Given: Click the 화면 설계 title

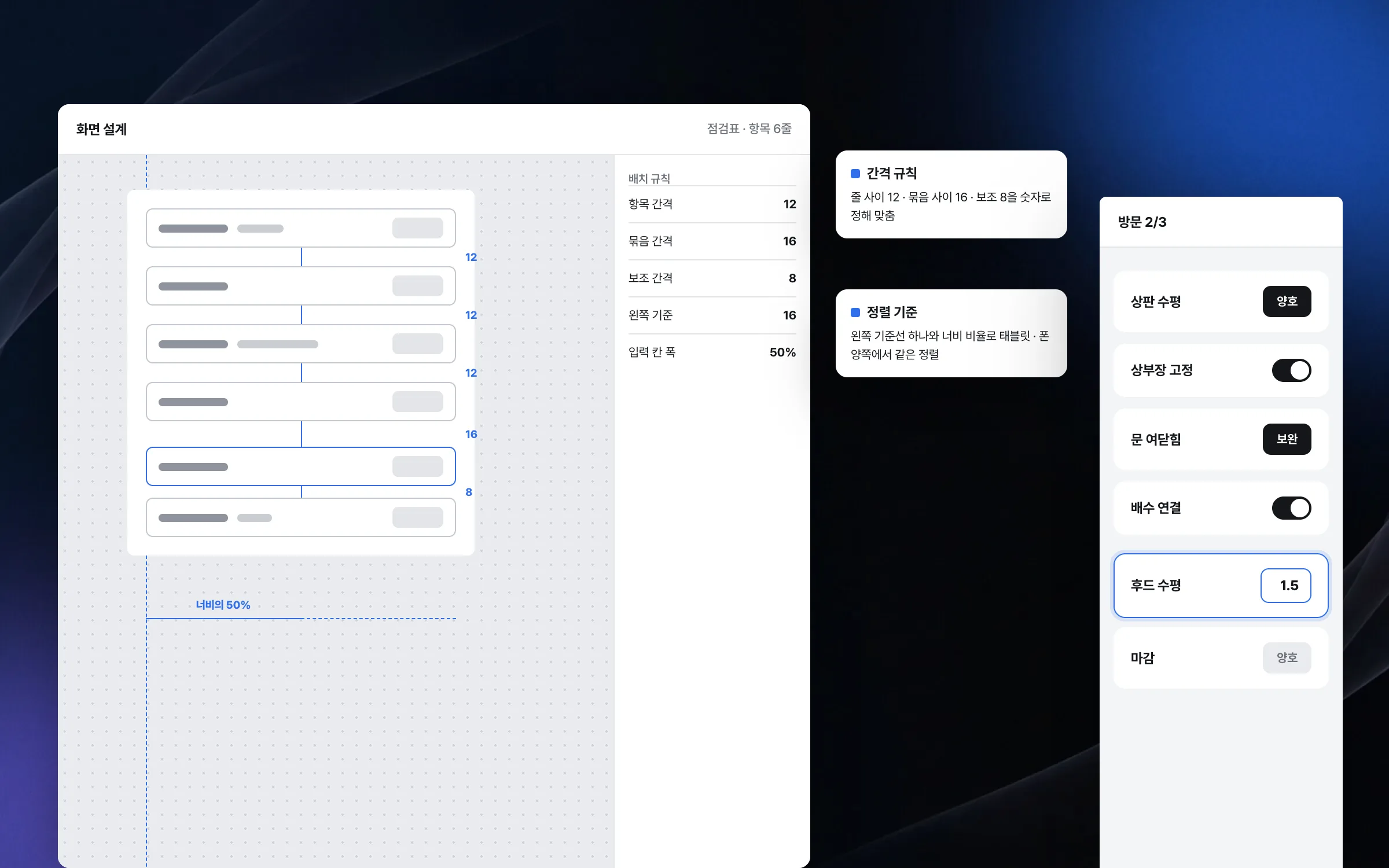Looking at the screenshot, I should pos(101,129).
